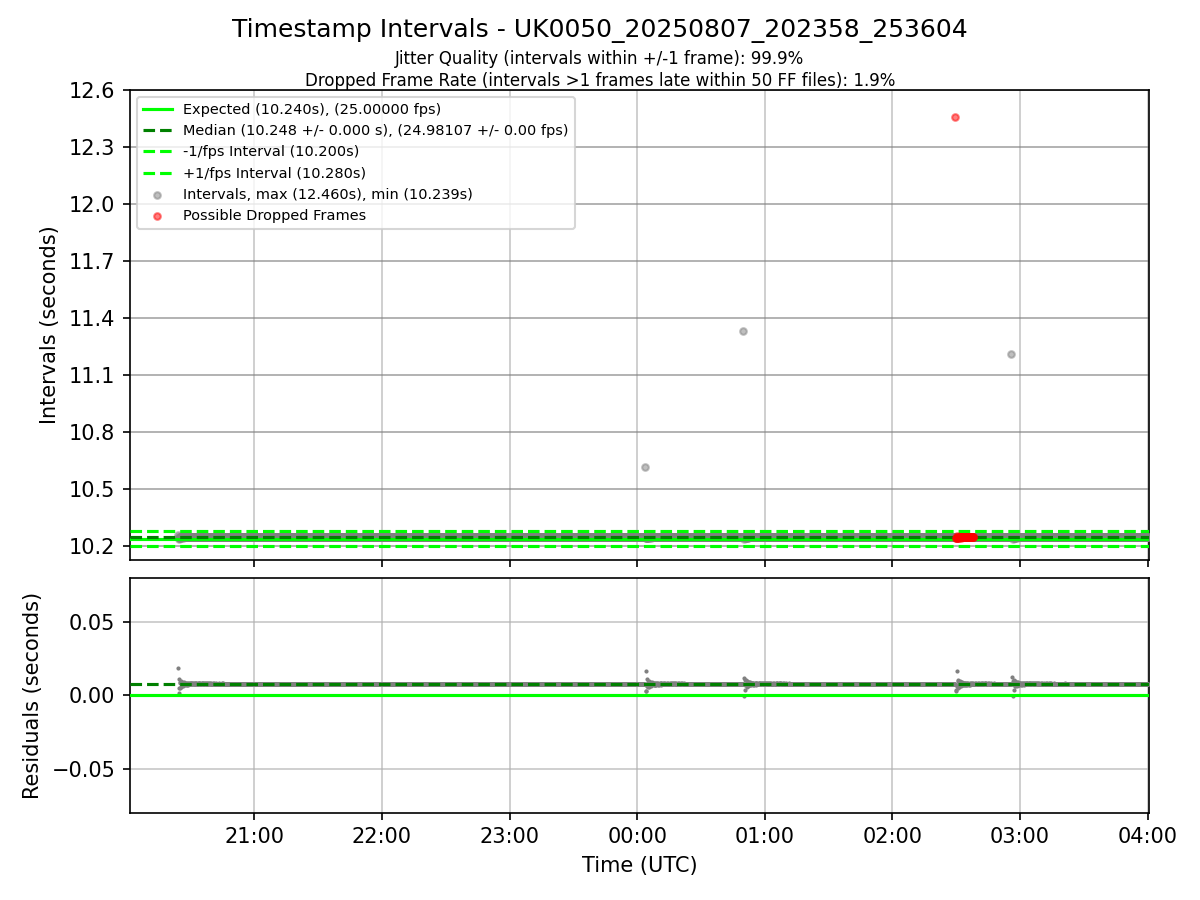Click the gray interval point near 11.2s
Screen dimensions: 1200x900
pos(1011,354)
